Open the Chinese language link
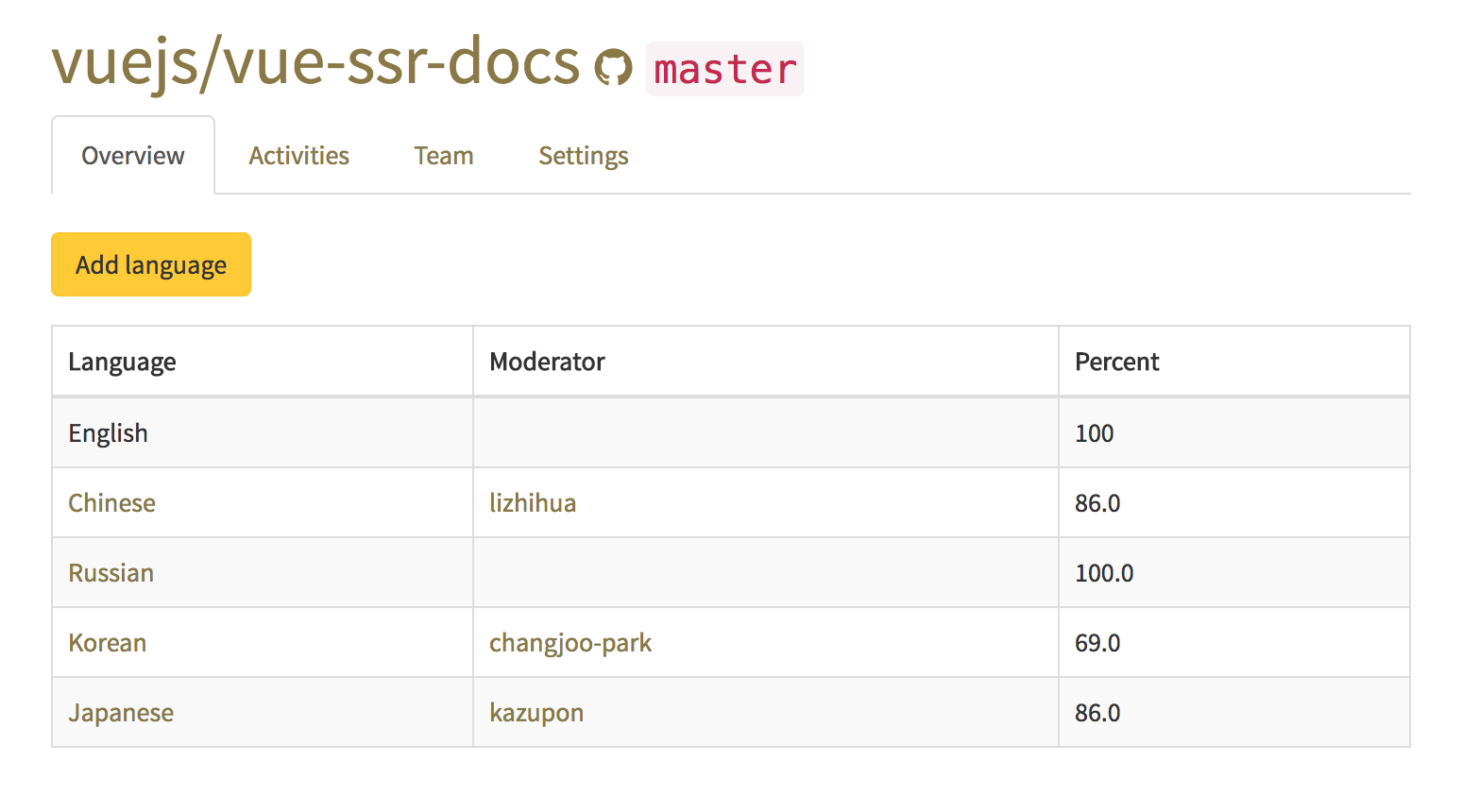This screenshot has width=1462, height=812. pos(111,503)
